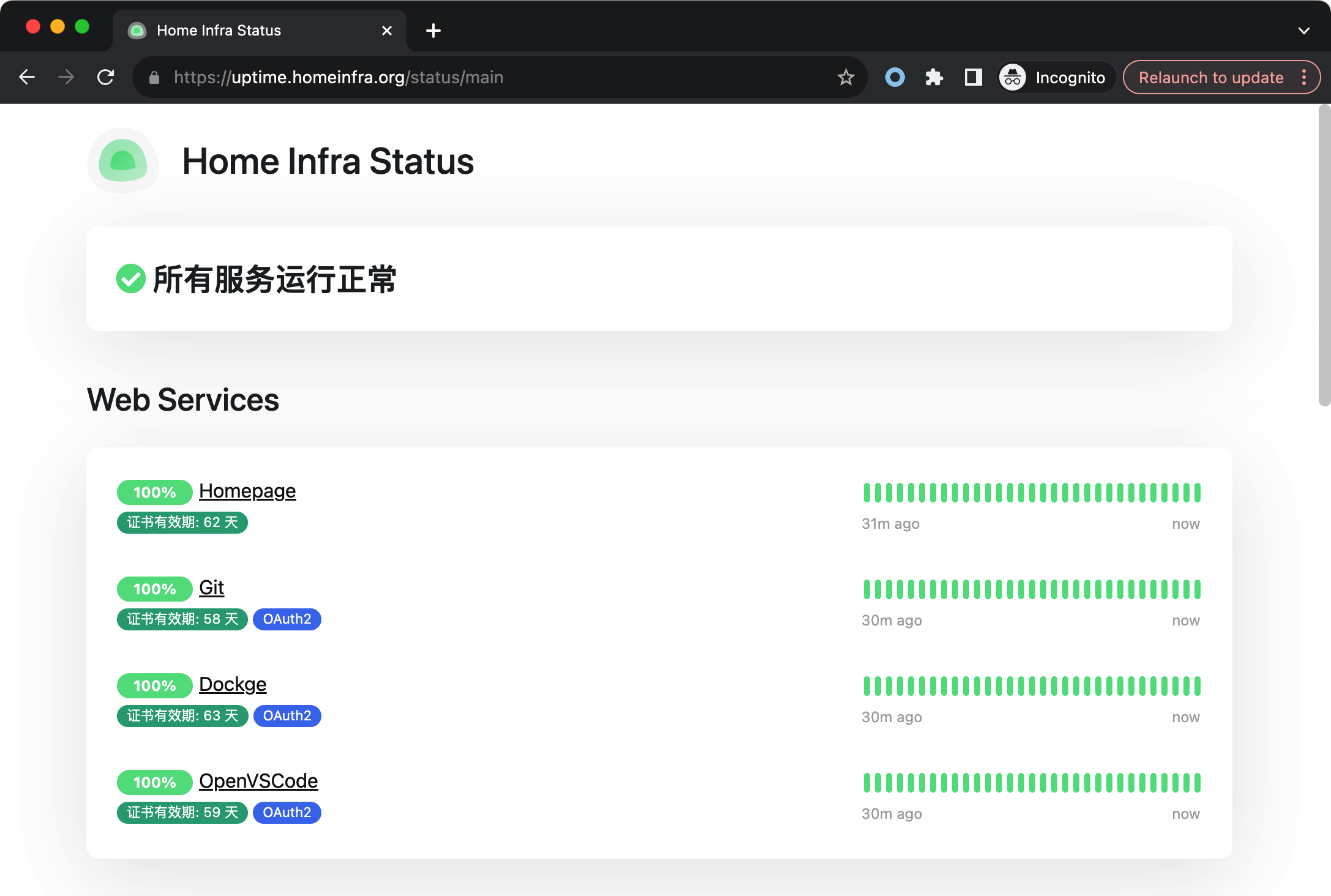Viewport: 1331px width, 896px height.
Task: Open the OpenVSCode service link
Action: coord(258,781)
